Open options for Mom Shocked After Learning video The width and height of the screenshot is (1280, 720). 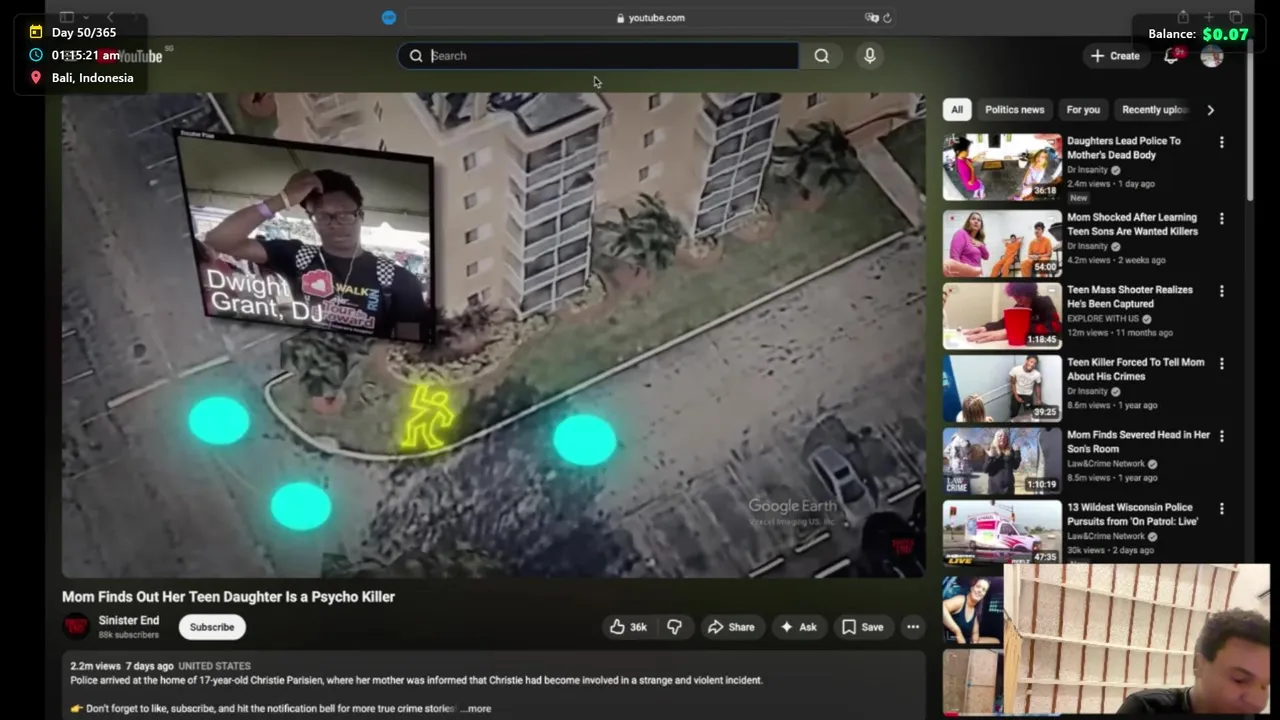coord(1221,219)
